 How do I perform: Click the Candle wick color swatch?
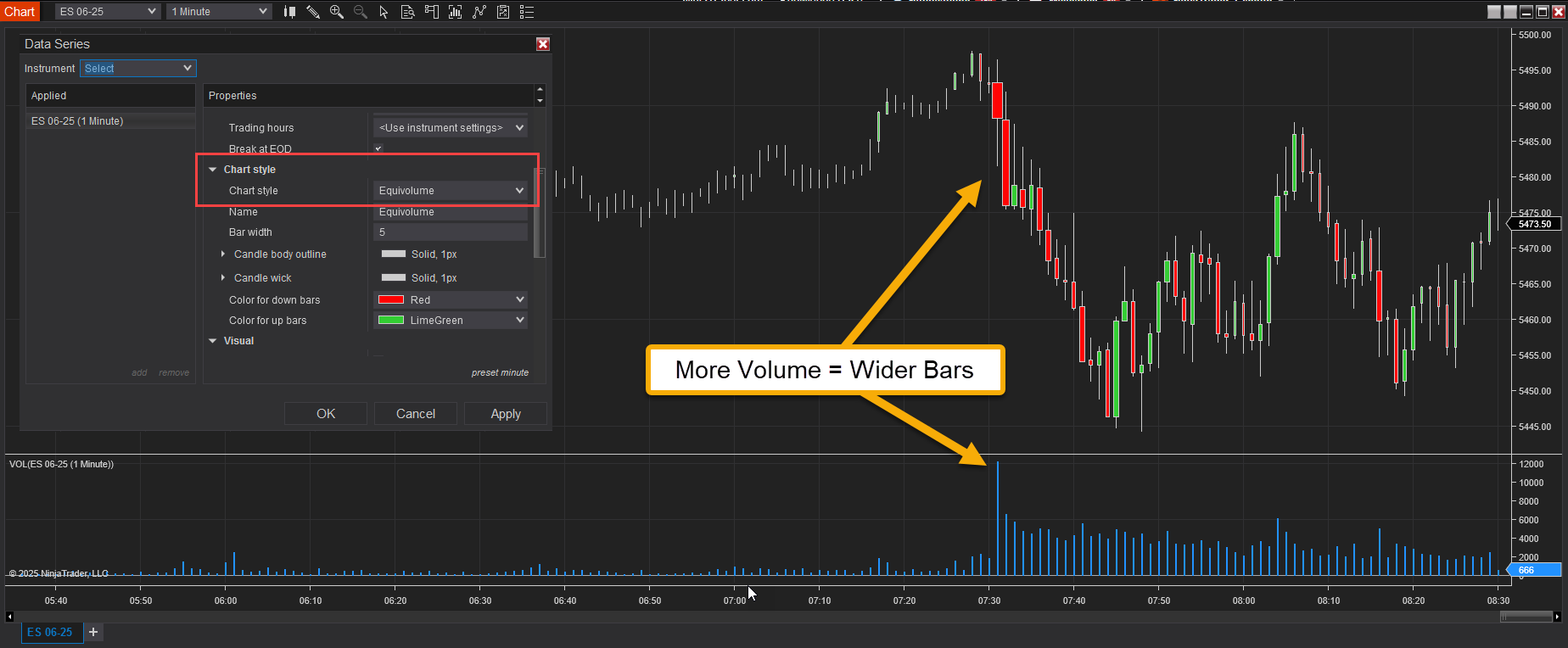click(x=394, y=277)
